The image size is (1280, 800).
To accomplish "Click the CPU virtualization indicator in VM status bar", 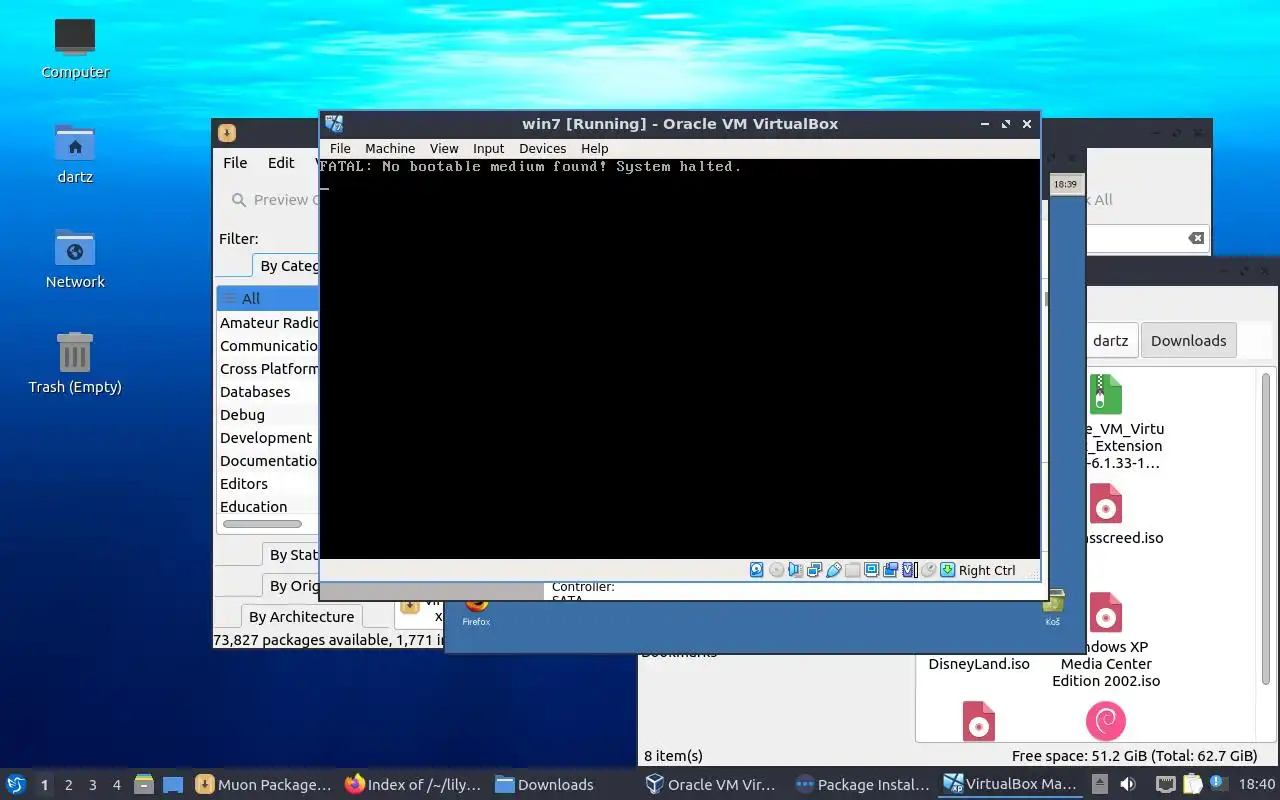I will click(909, 570).
